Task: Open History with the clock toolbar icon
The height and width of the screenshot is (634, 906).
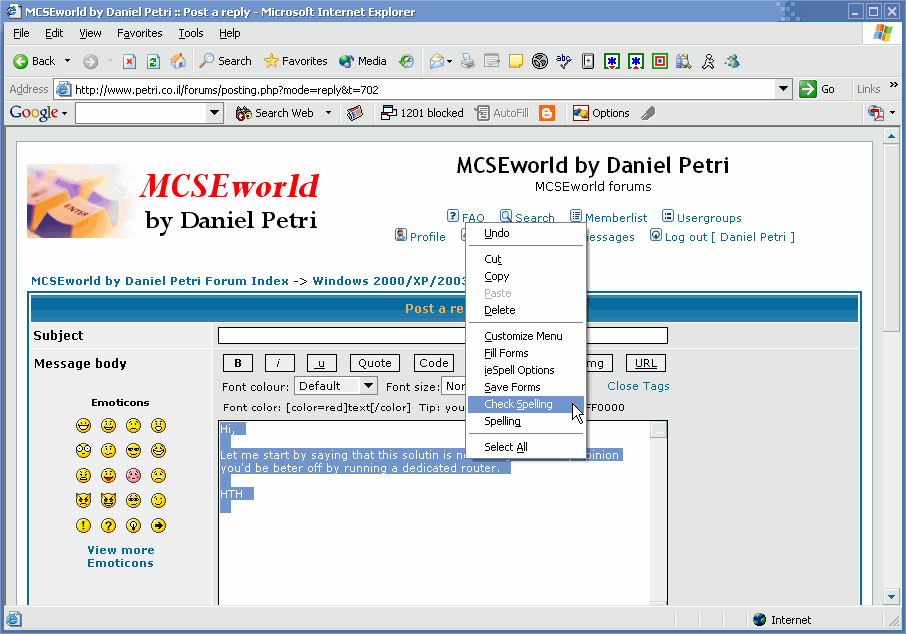Action: pyautogui.click(x=407, y=61)
